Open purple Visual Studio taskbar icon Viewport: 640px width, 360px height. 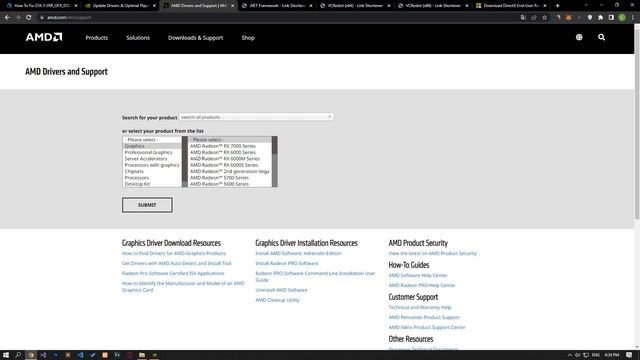[x=43, y=355]
